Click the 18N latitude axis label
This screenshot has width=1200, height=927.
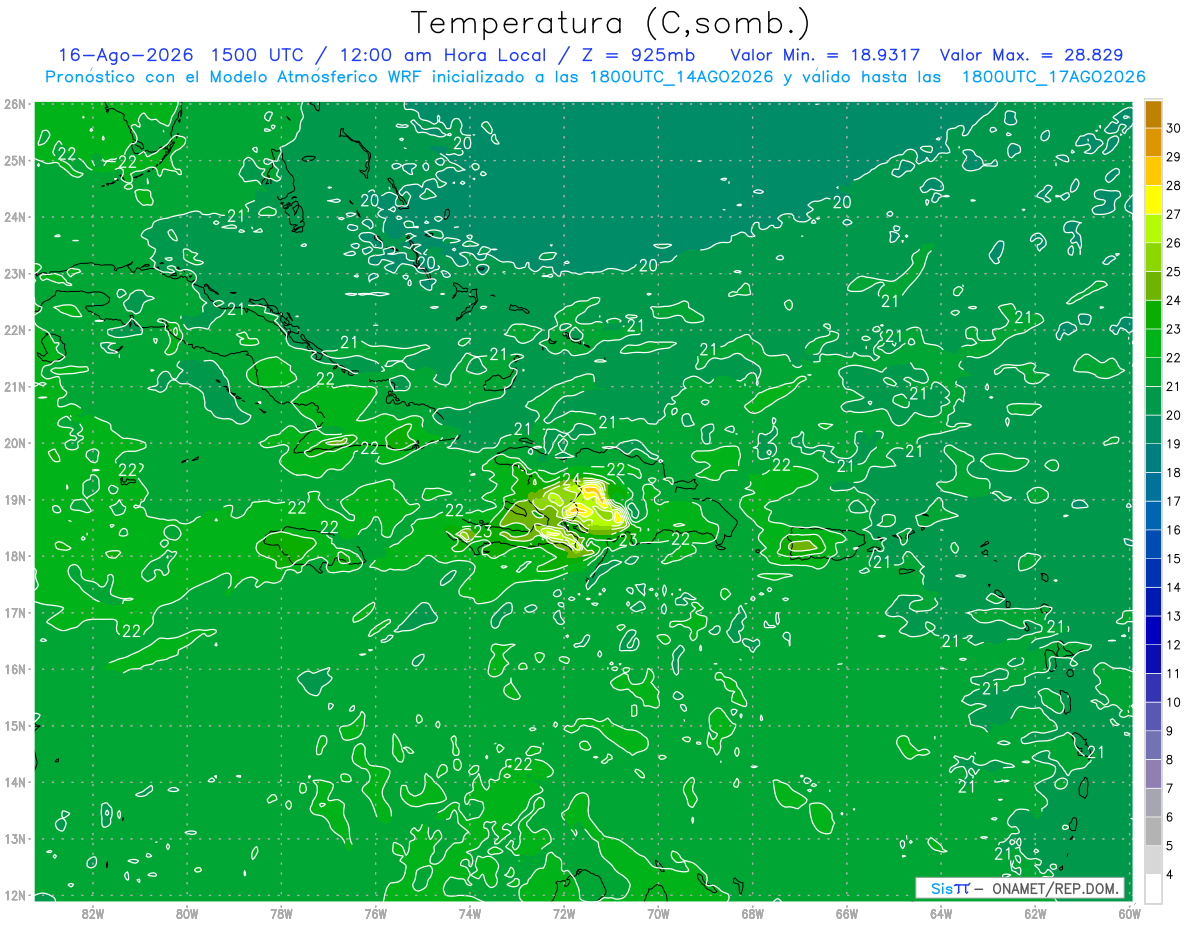pyautogui.click(x=15, y=556)
